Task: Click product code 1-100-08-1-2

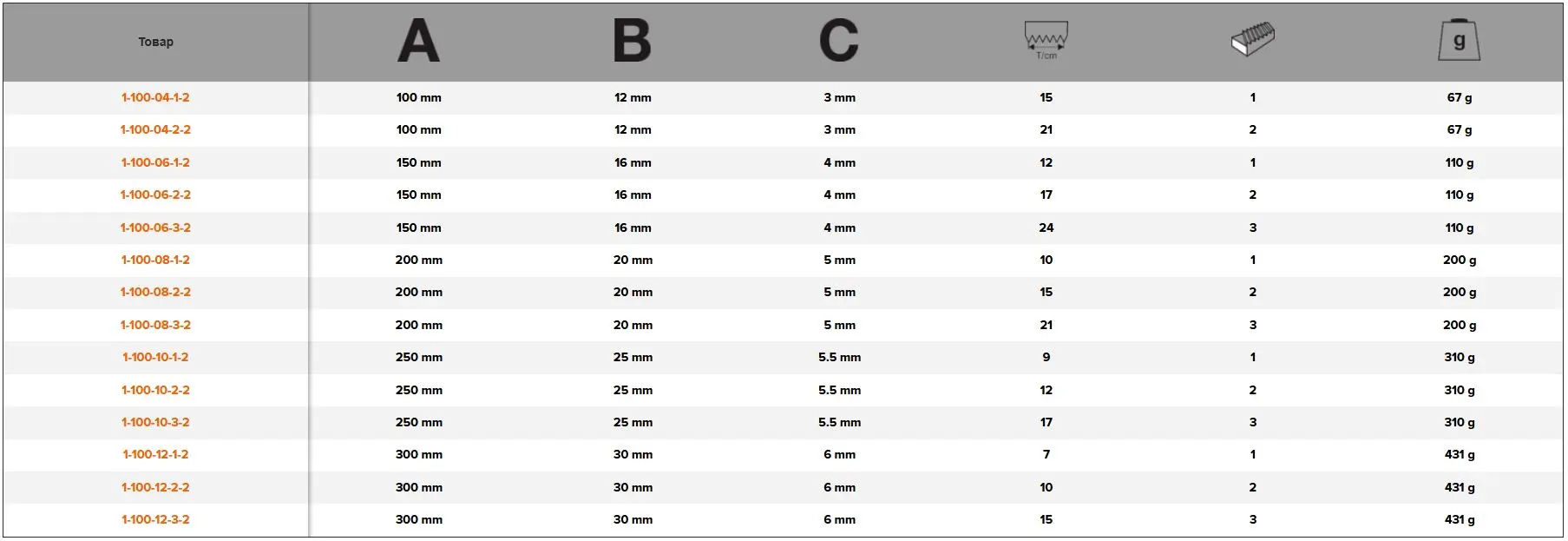Action: 155,260
